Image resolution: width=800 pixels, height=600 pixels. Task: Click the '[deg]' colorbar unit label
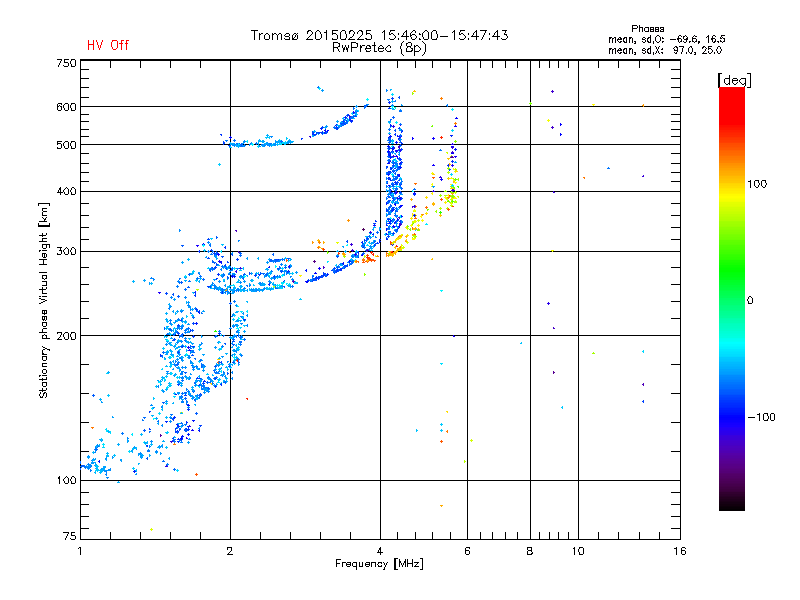click(x=734, y=81)
